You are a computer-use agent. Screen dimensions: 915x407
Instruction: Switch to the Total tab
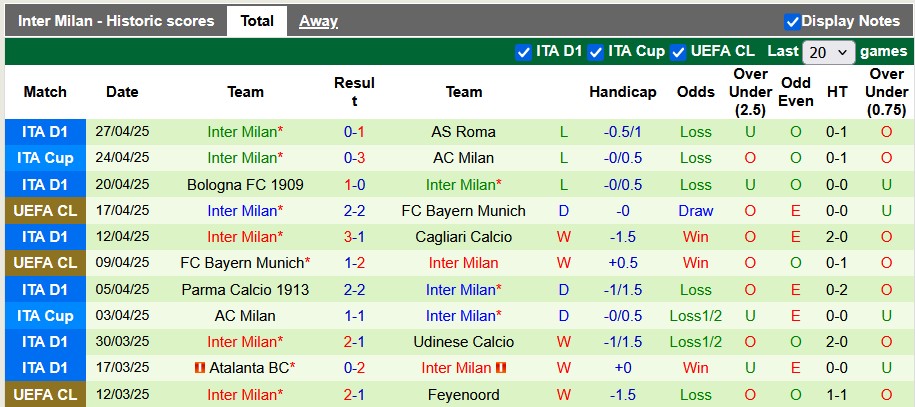257,21
